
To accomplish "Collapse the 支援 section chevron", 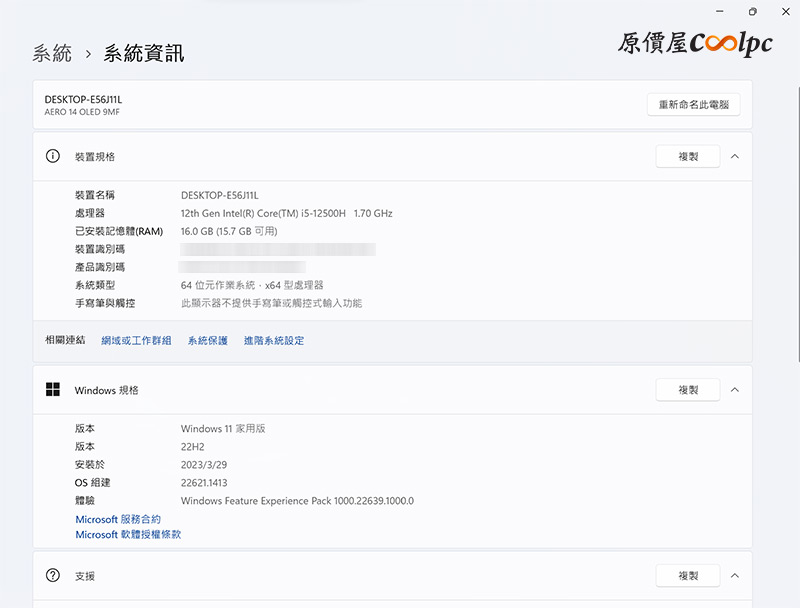I will point(735,575).
